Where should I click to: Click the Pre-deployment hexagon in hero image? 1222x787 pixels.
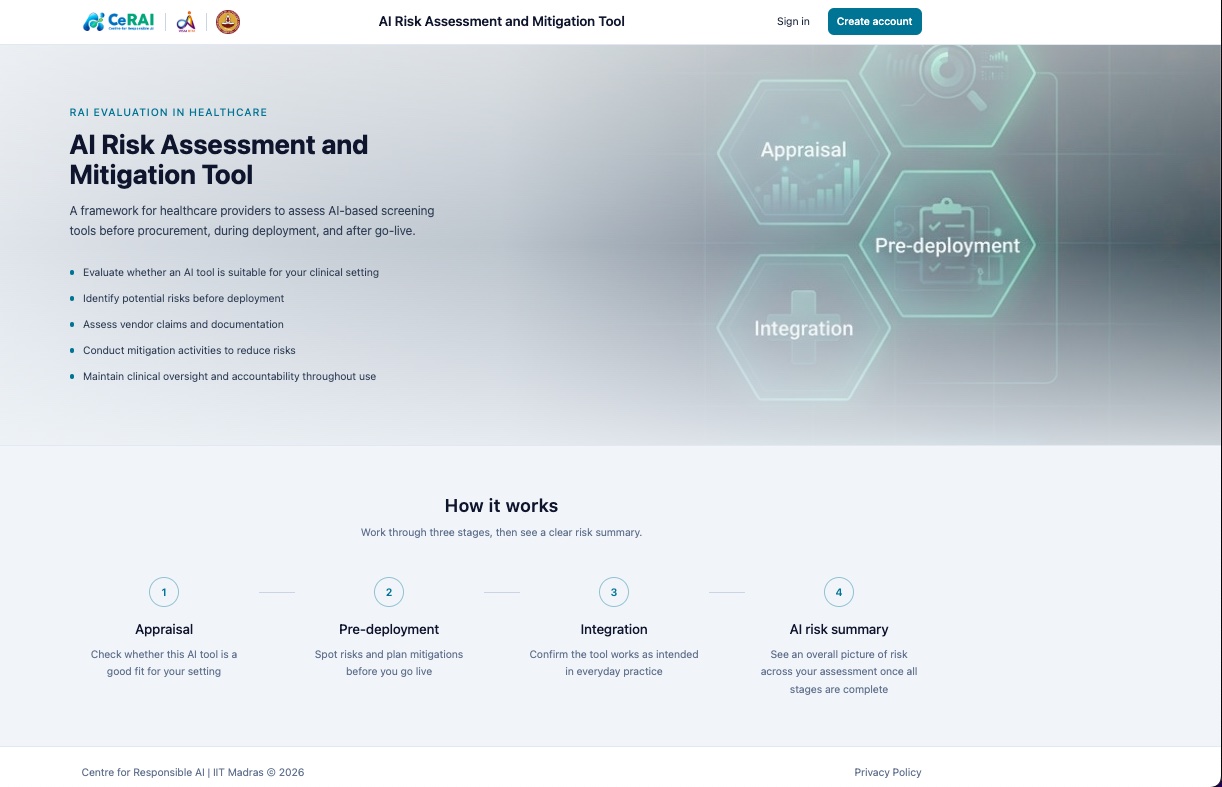point(947,244)
